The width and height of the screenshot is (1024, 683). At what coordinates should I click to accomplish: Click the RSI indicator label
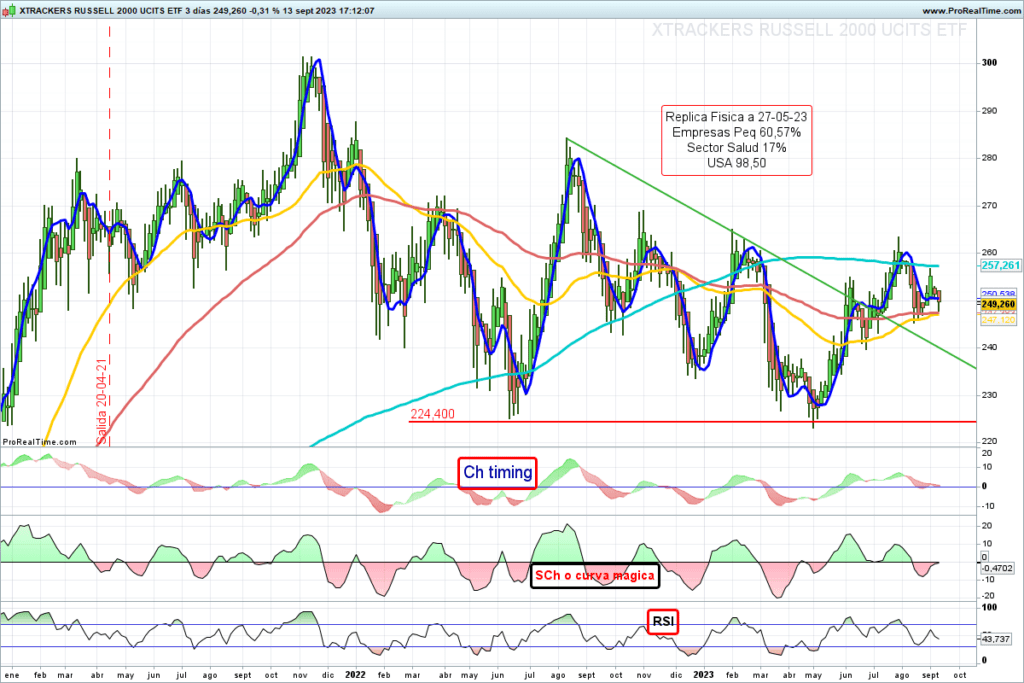point(663,621)
